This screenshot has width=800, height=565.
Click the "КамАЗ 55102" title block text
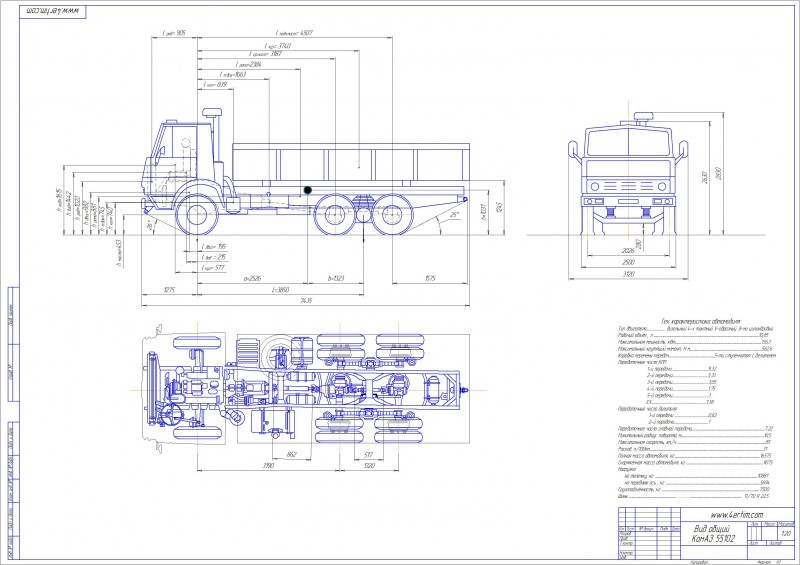click(713, 538)
